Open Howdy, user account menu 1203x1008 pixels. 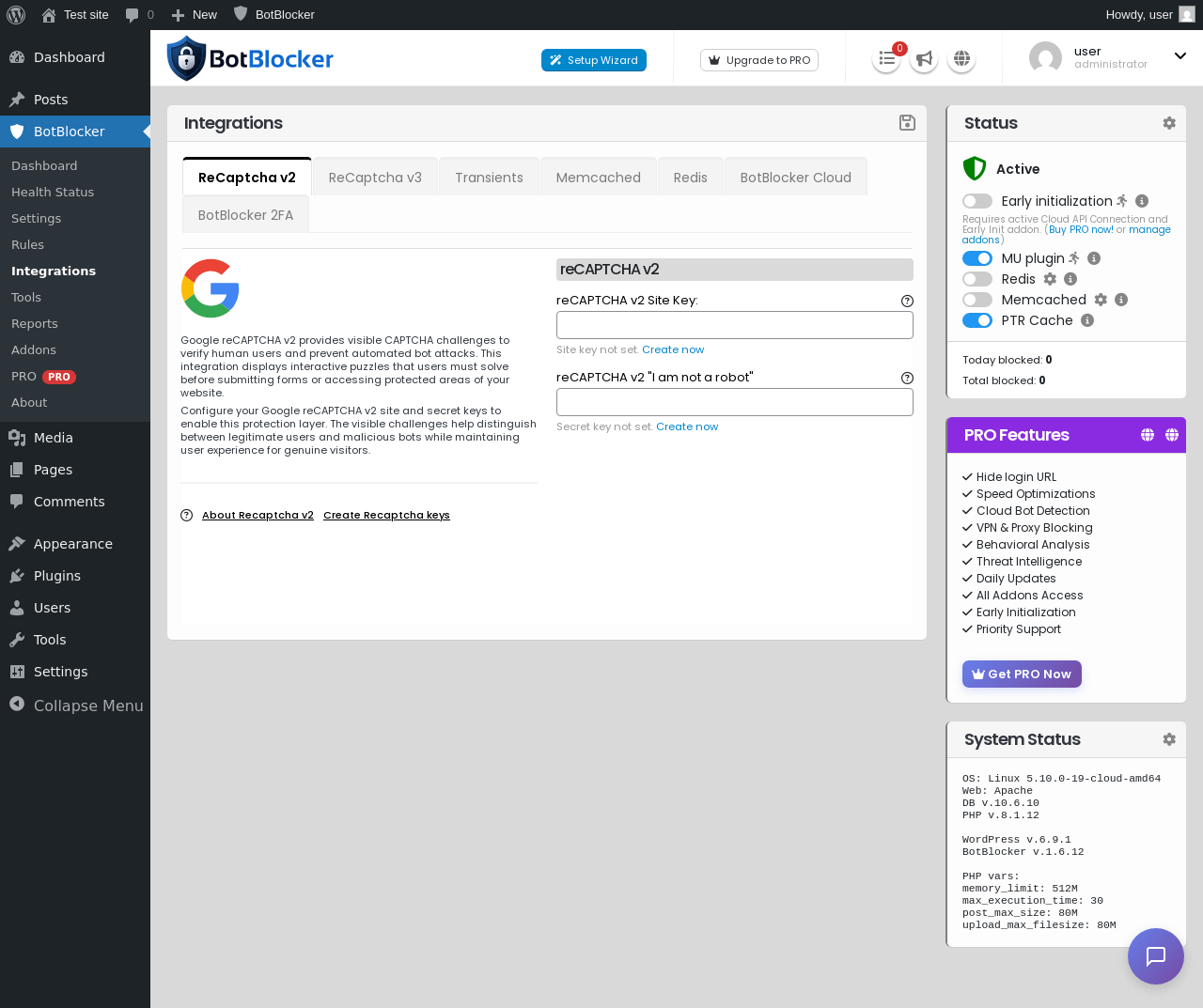click(1150, 14)
